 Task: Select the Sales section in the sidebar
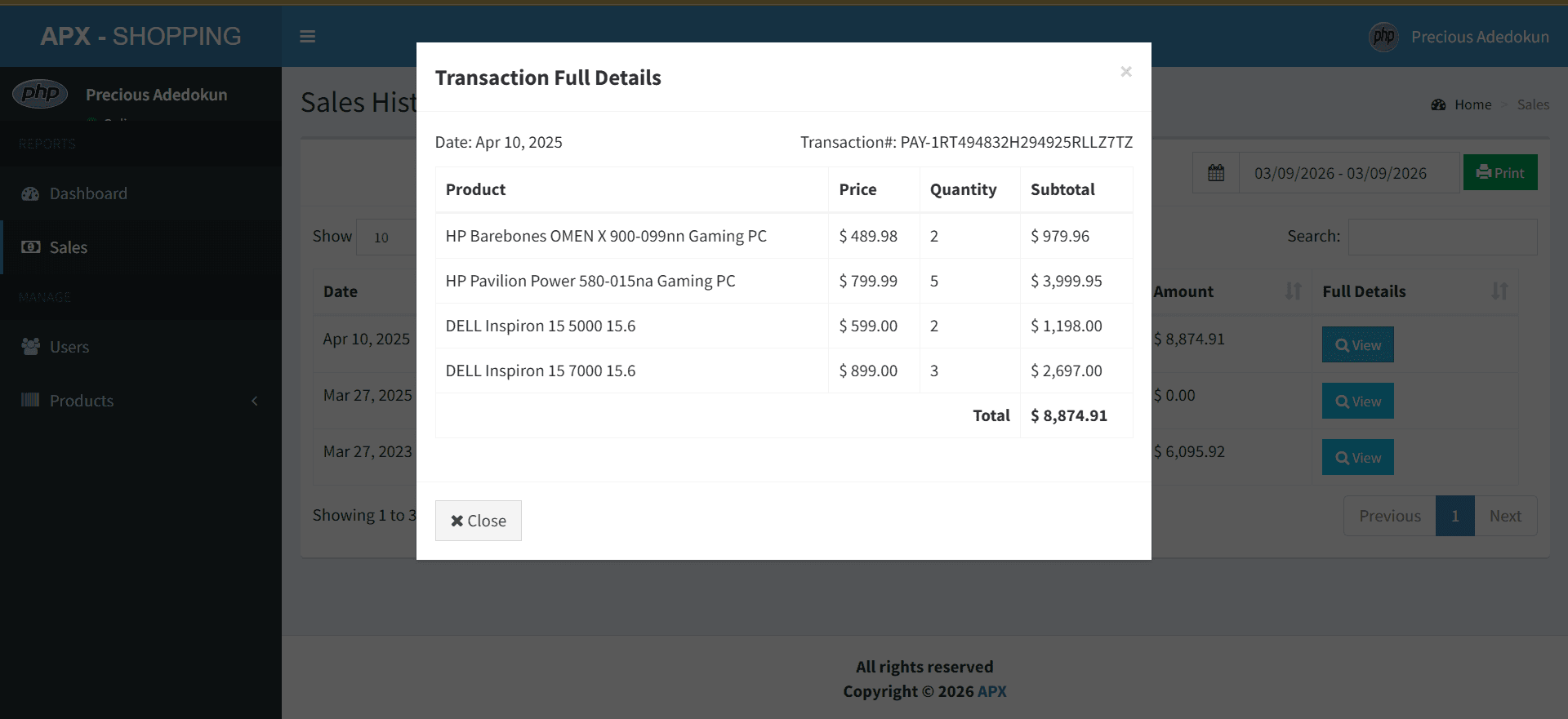point(68,247)
